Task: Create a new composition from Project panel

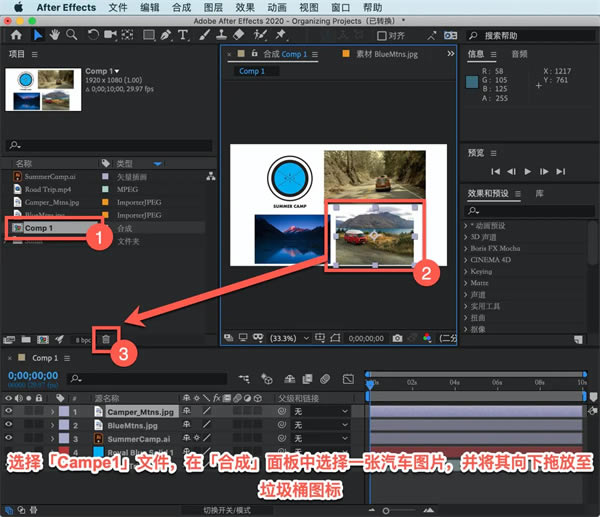Action: 43,339
